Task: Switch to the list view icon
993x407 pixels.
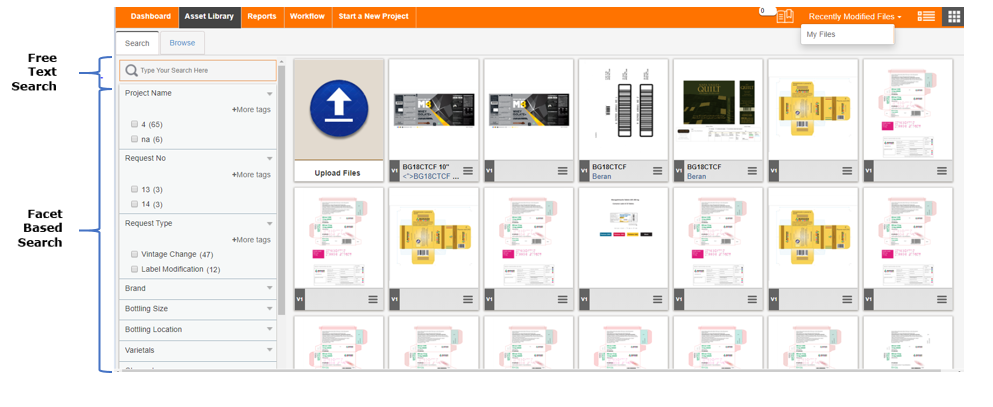Action: point(926,16)
